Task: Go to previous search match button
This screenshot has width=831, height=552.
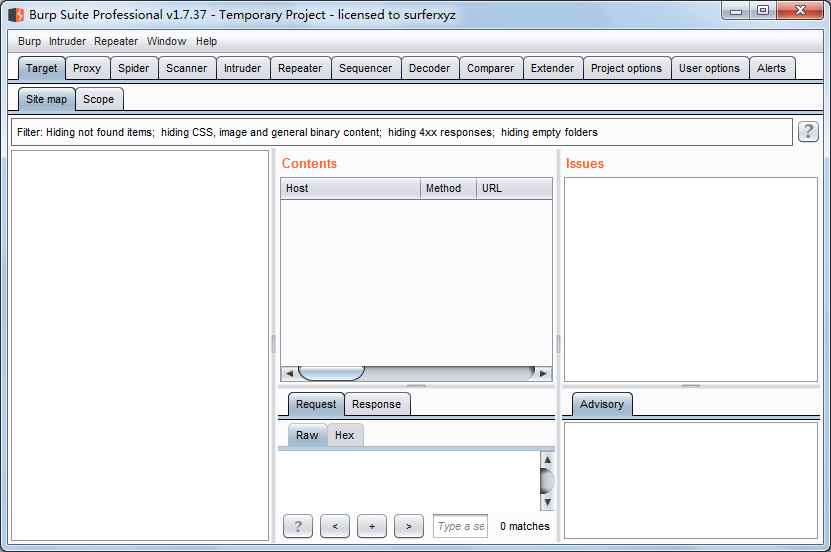Action: click(335, 526)
